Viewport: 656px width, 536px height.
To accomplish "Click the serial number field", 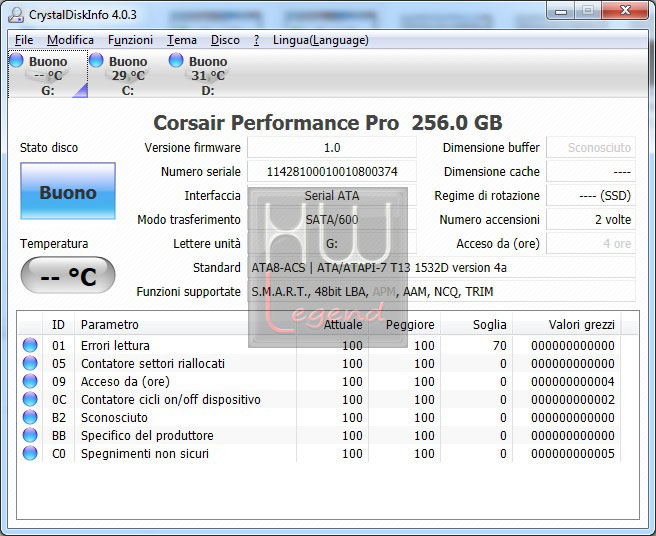I will 332,172.
